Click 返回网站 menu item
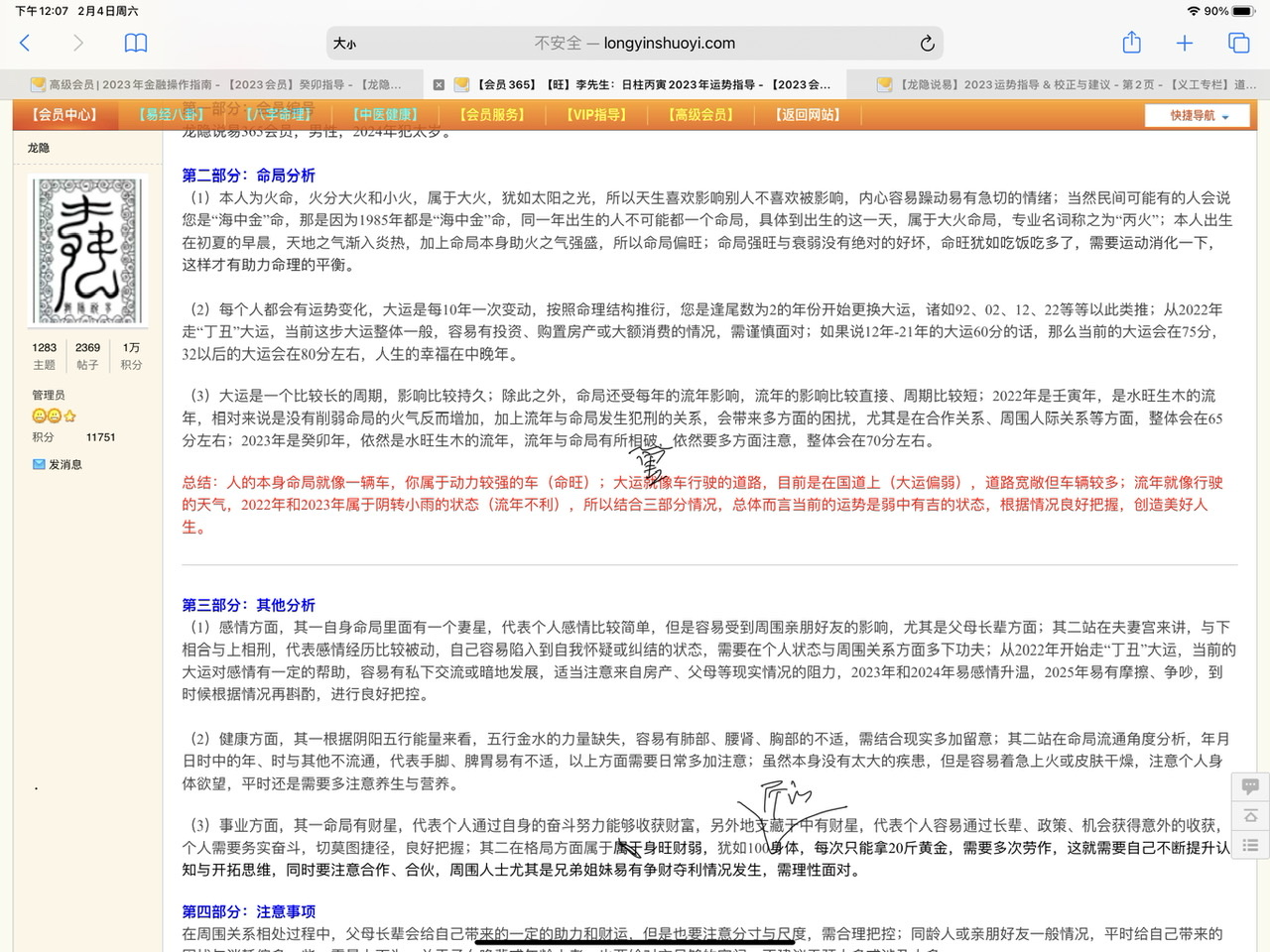The height and width of the screenshot is (952, 1270). 809,115
